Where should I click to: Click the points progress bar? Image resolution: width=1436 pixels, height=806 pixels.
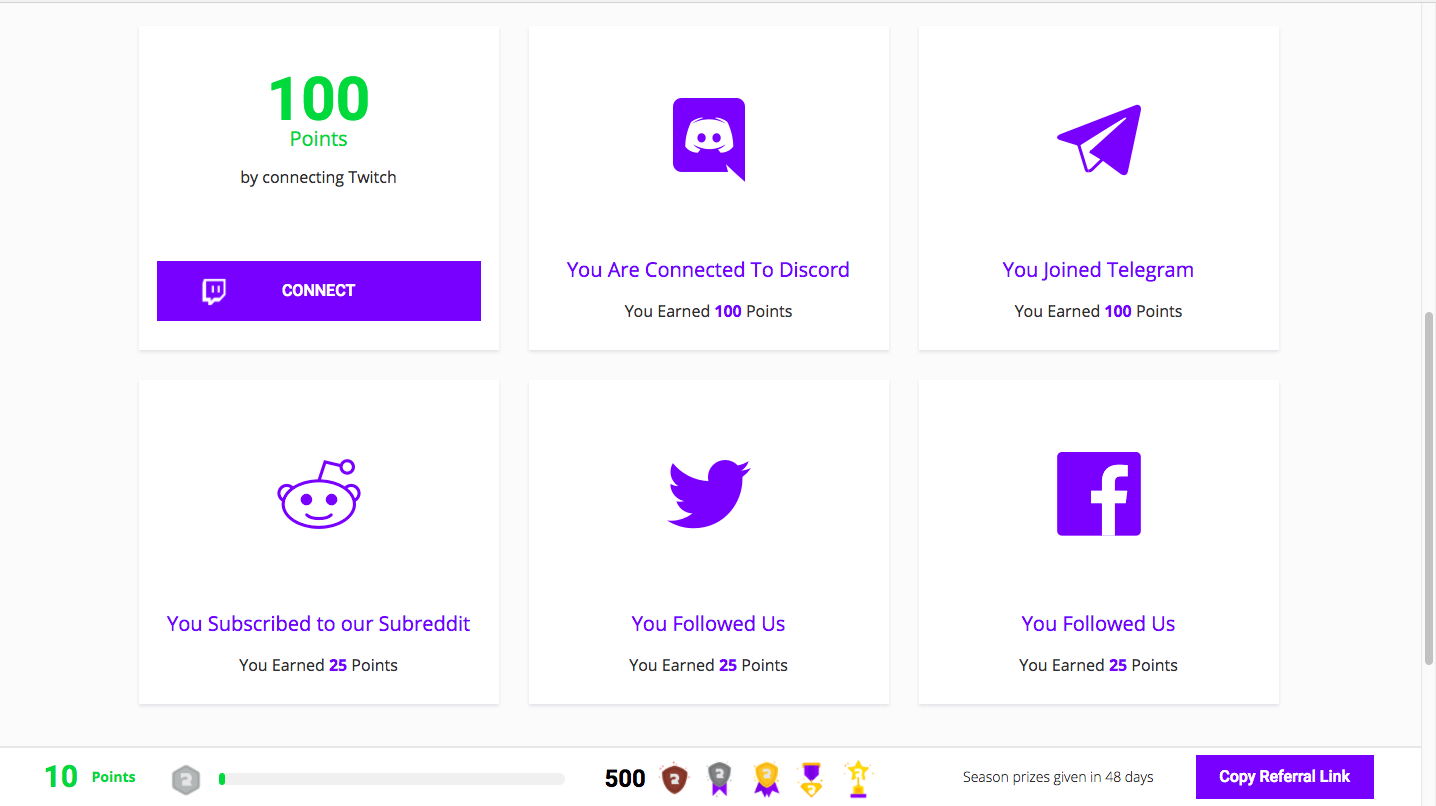tap(391, 778)
